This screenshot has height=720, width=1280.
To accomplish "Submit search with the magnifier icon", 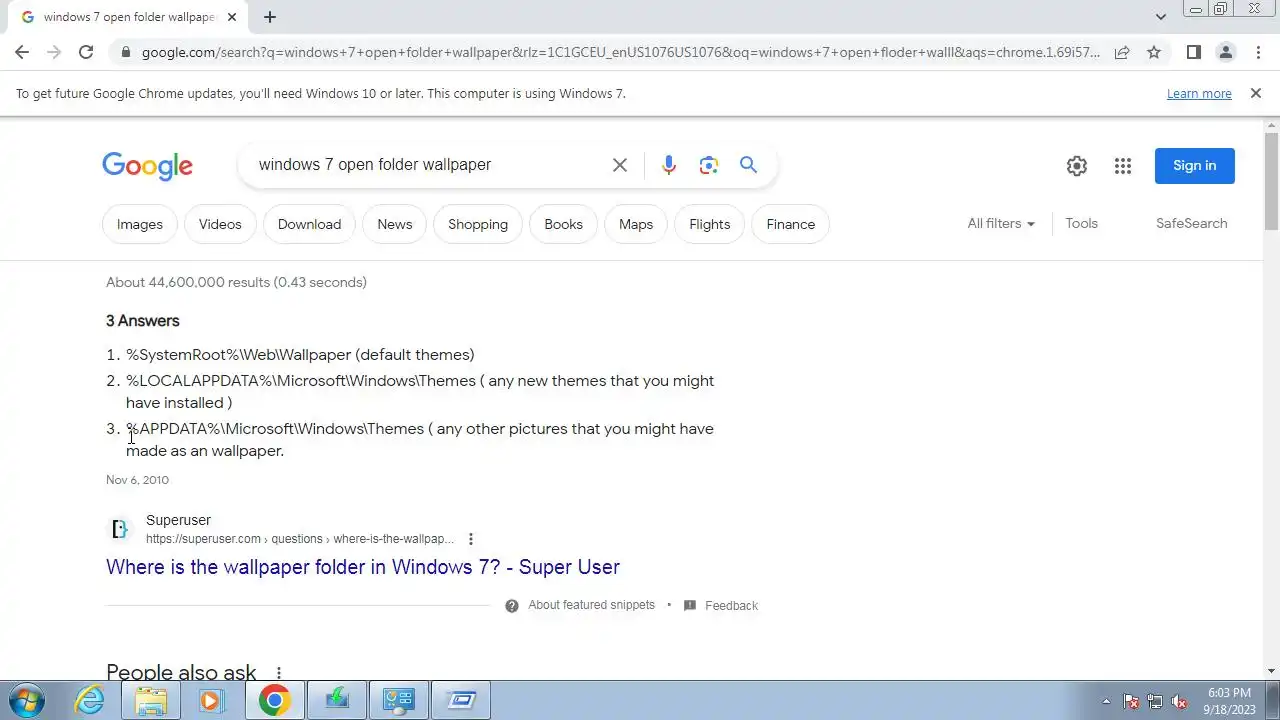I will 748,165.
